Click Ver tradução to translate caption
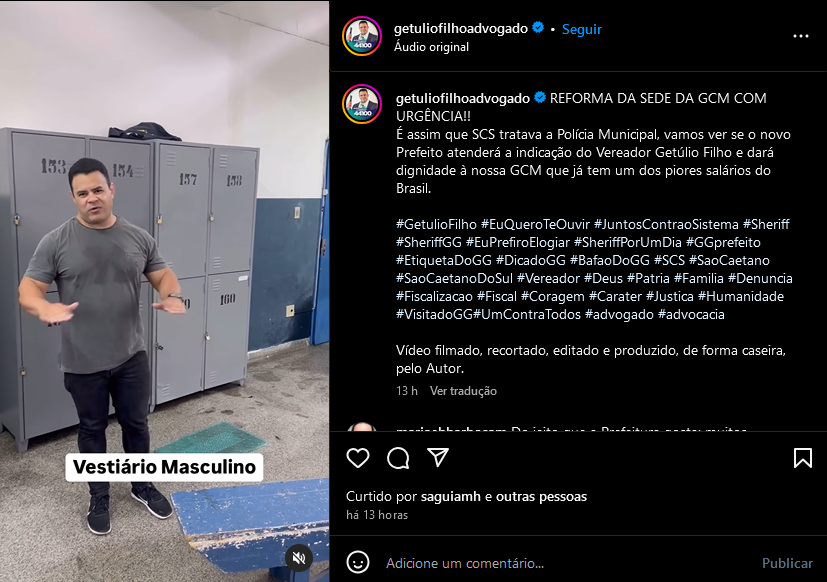 [x=463, y=391]
